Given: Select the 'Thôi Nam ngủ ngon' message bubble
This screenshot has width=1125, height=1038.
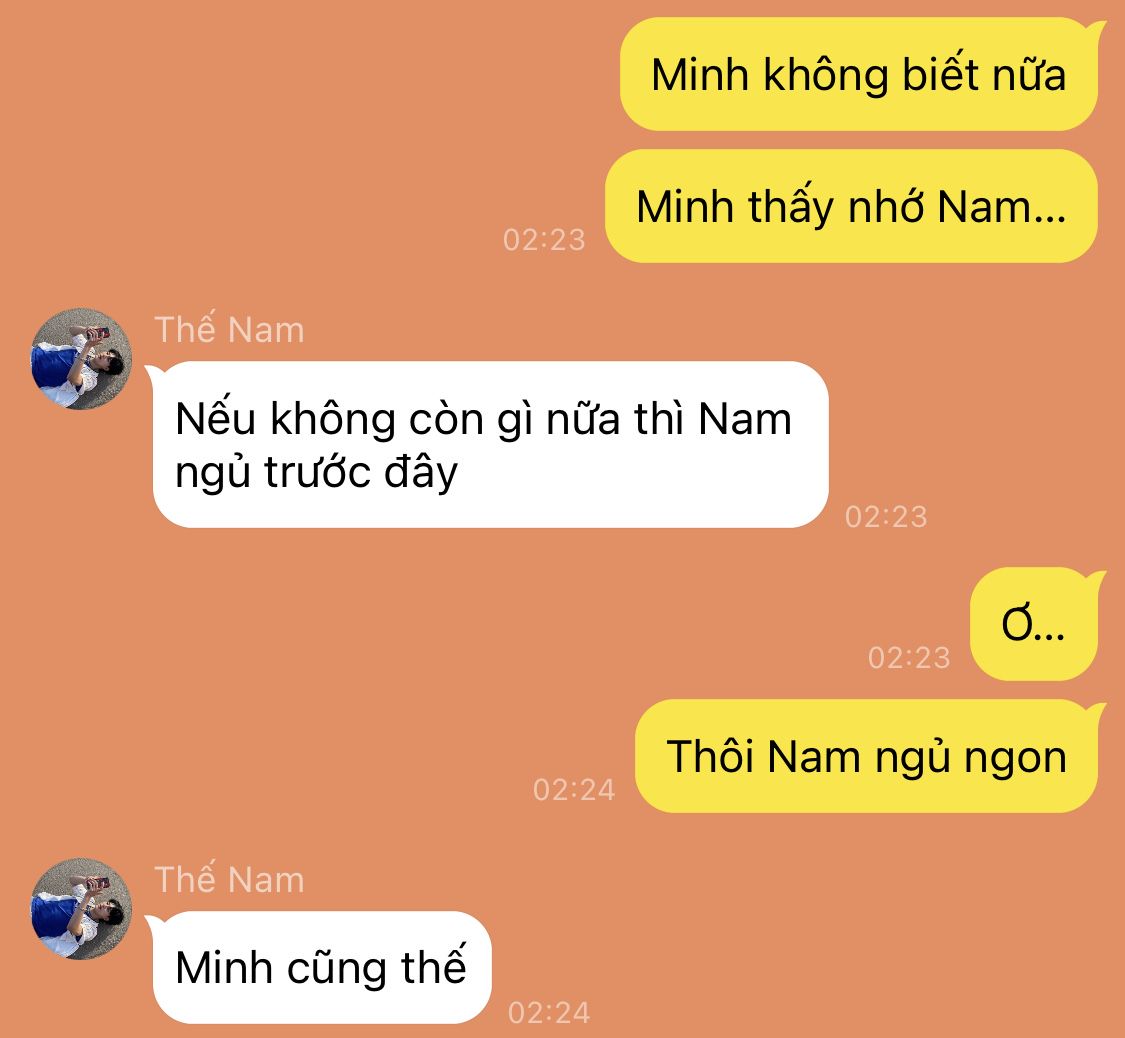Looking at the screenshot, I should tap(867, 756).
